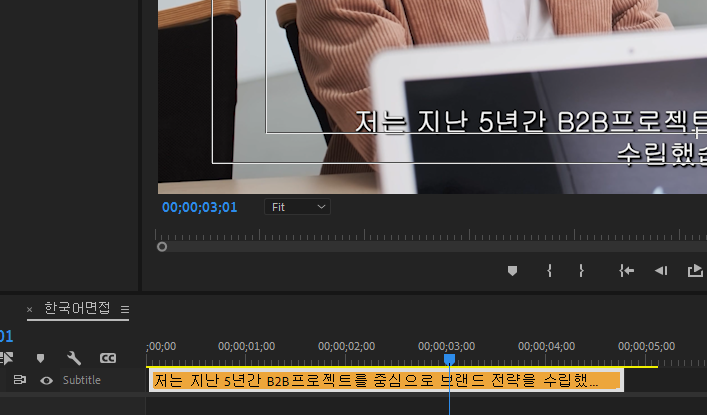Open the Fit zoom level dropdown

[x=297, y=207]
